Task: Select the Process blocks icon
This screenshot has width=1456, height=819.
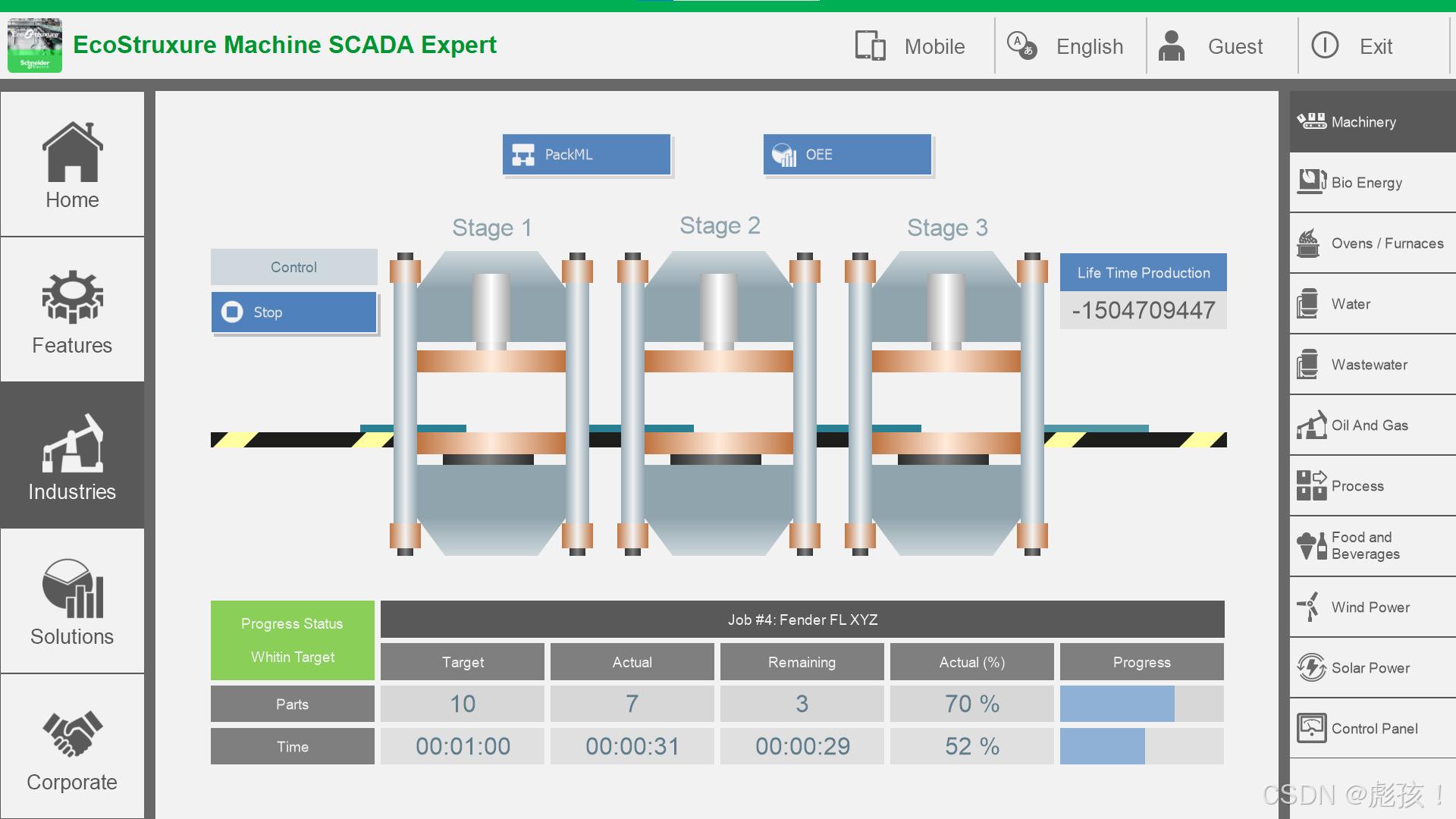Action: pos(1311,485)
